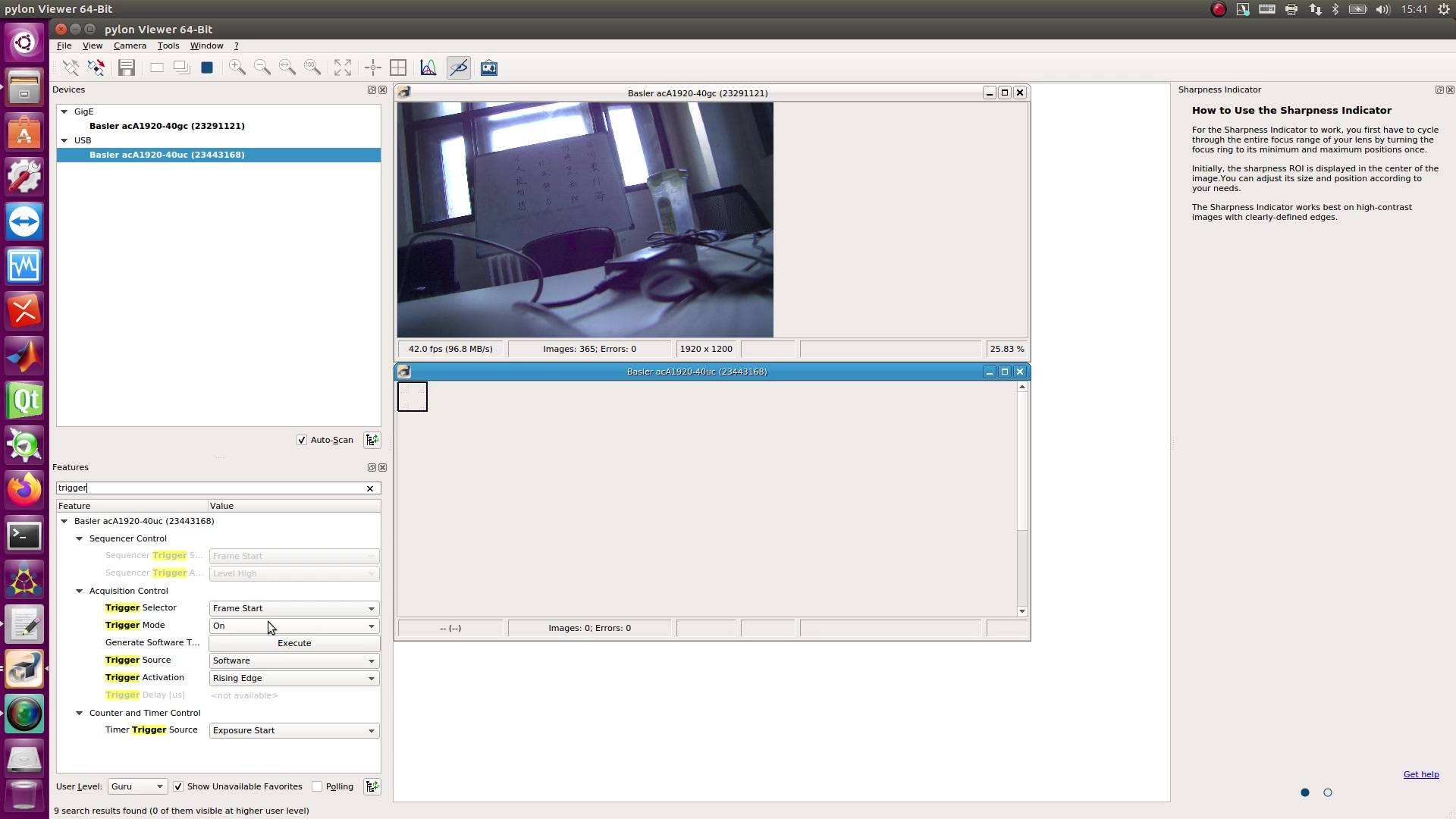
Task: Disable Show Unavailable Favorites
Action: (178, 786)
